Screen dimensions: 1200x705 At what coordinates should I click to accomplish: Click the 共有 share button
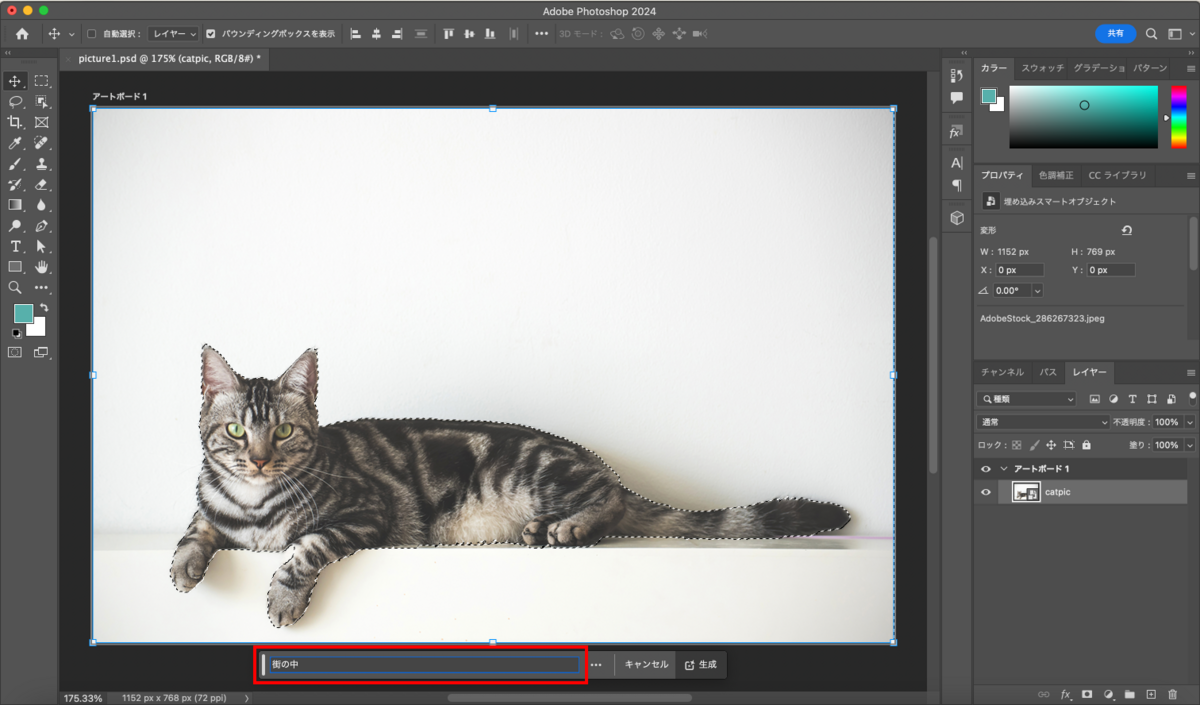(1116, 34)
